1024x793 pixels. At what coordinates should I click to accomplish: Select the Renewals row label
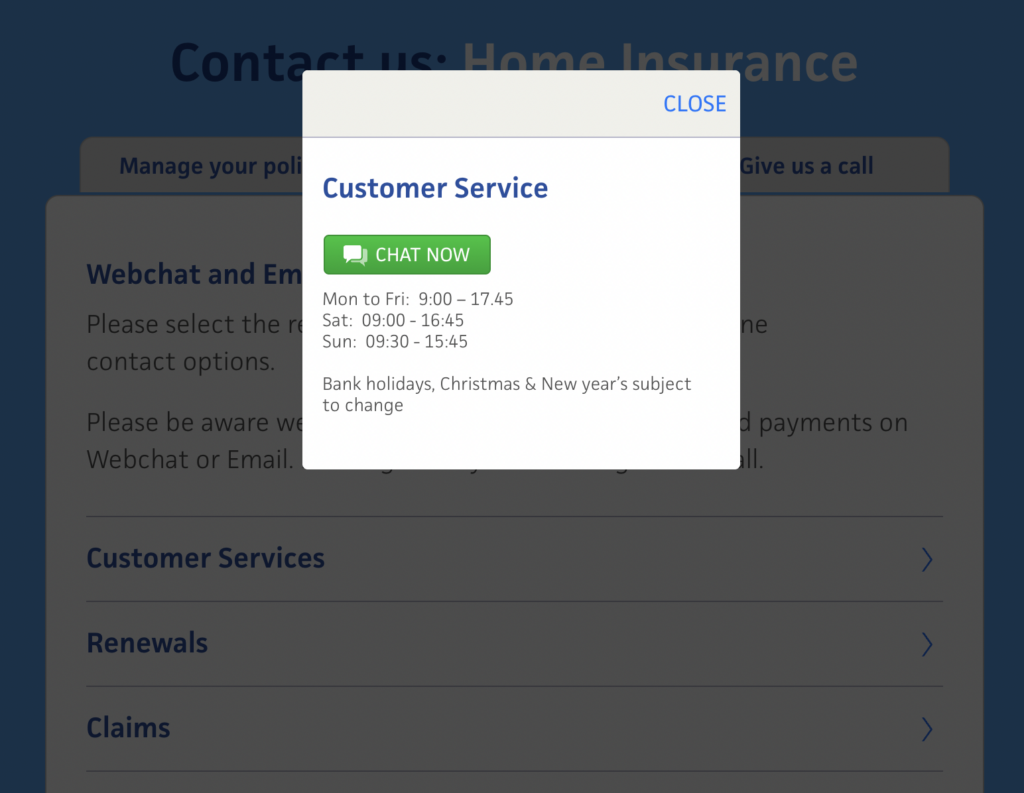147,643
